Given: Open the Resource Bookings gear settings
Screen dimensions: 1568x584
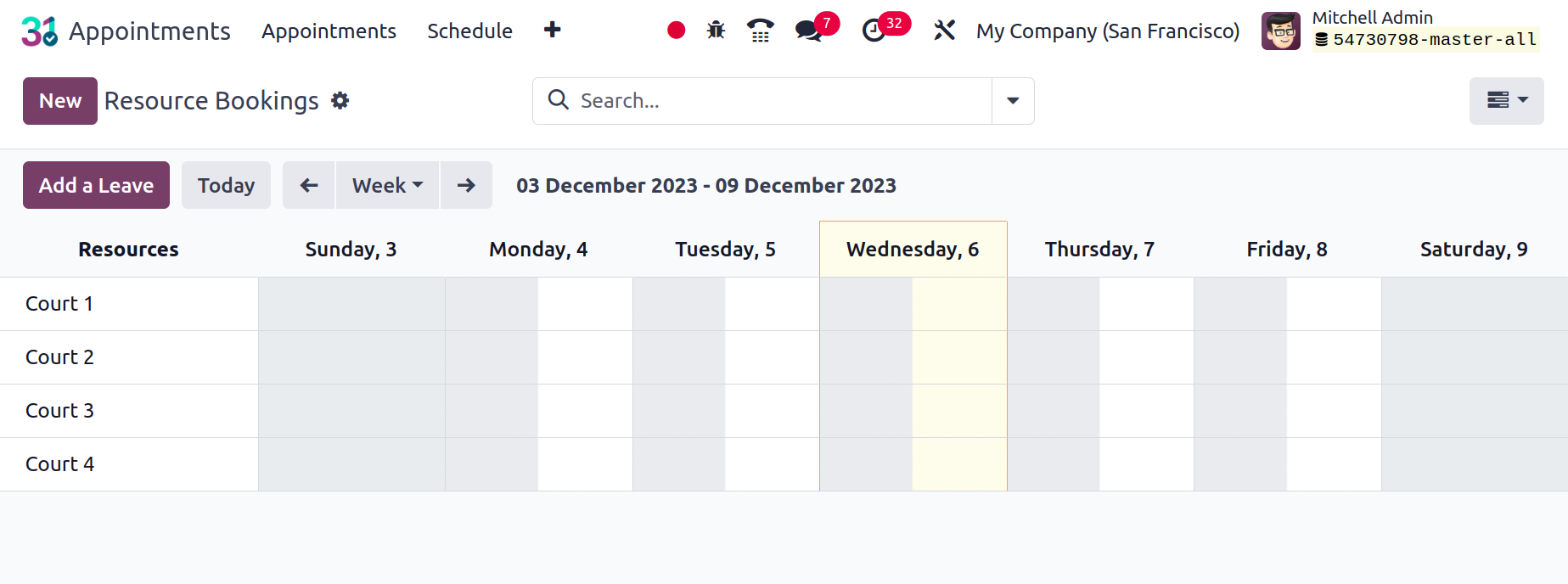Looking at the screenshot, I should [x=340, y=101].
